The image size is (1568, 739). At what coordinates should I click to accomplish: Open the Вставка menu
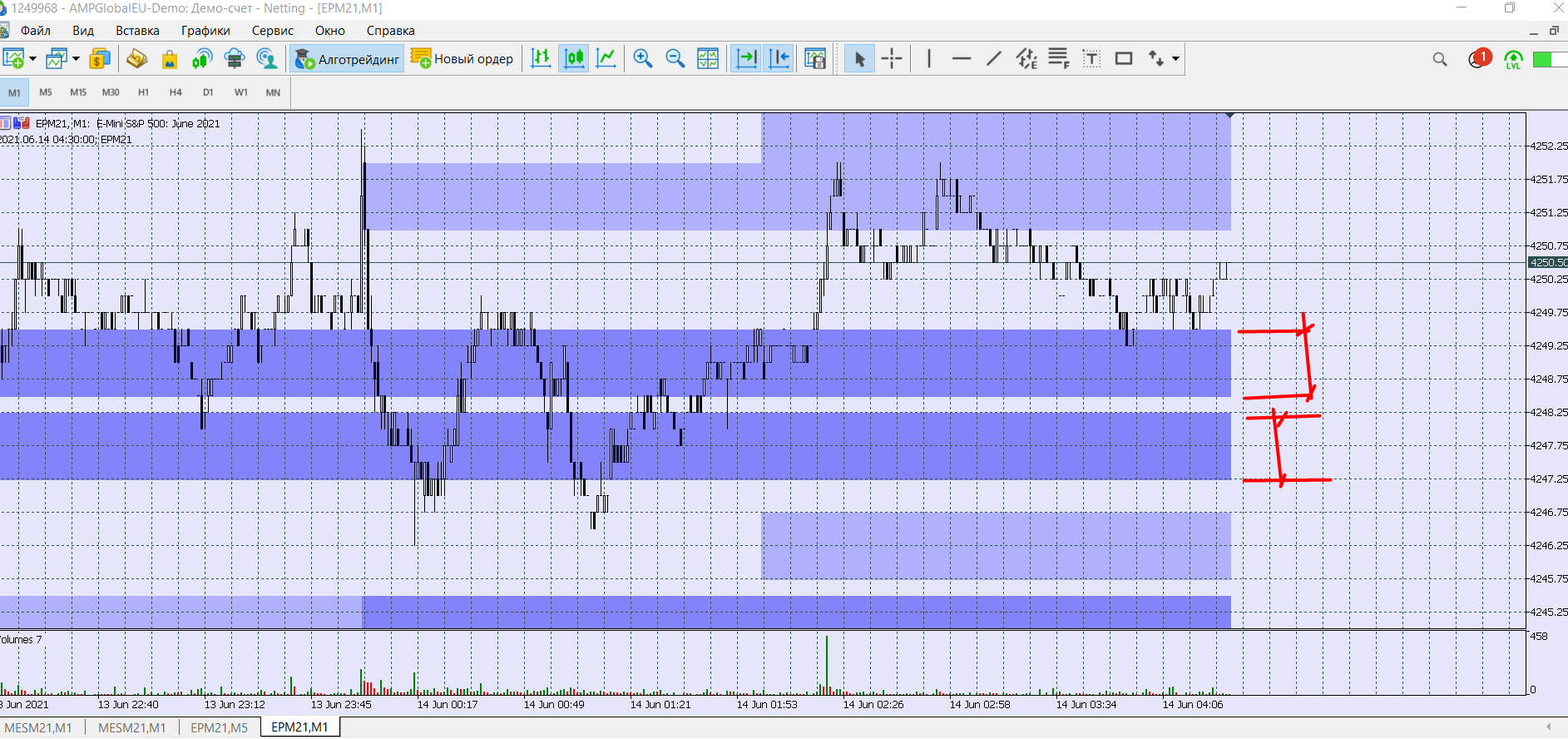[x=137, y=31]
